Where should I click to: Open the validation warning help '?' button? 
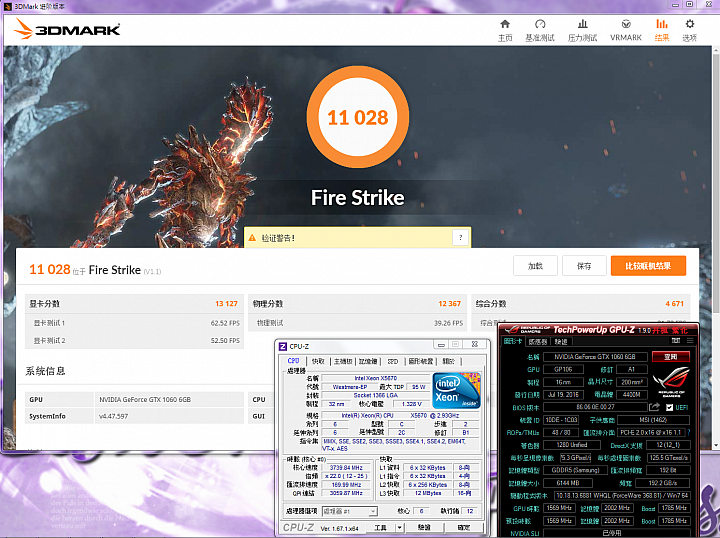coord(461,237)
